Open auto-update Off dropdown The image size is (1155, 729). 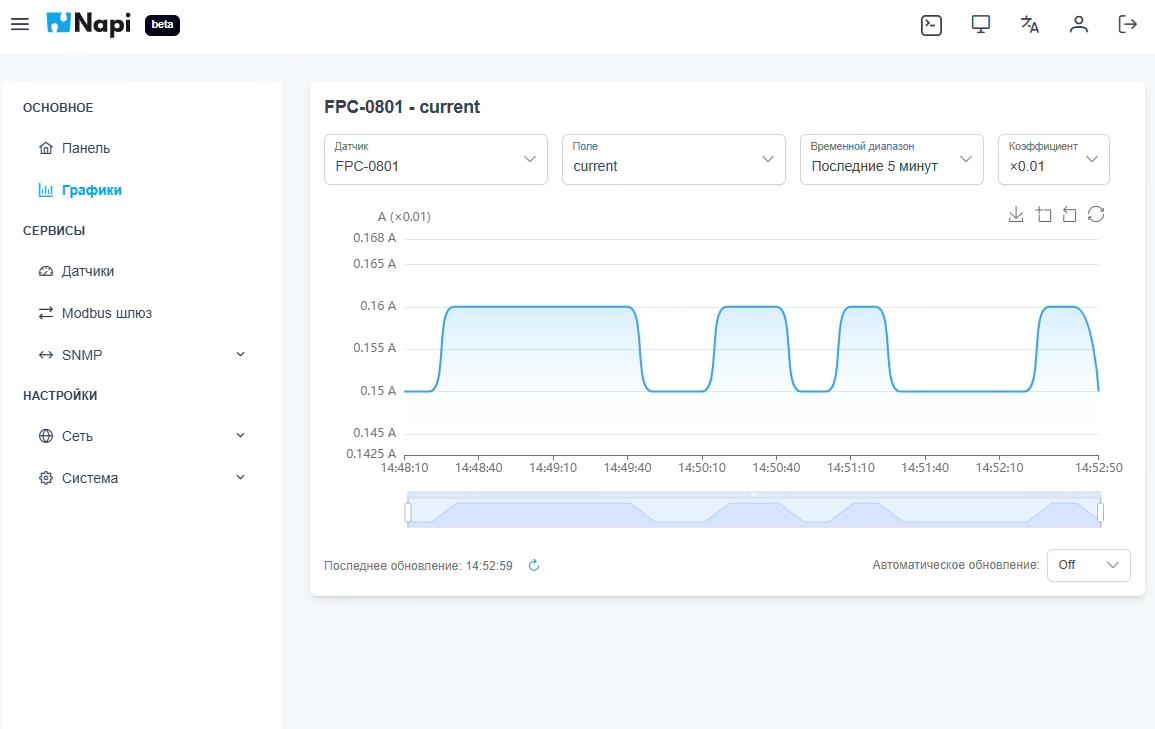click(x=1088, y=565)
